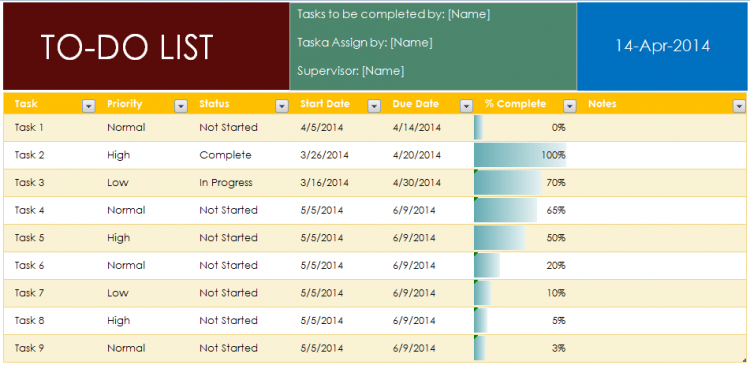Viewport: 750px width, 365px height.
Task: Click the Supervisor: [Name] field
Action: pyautogui.click(x=351, y=71)
